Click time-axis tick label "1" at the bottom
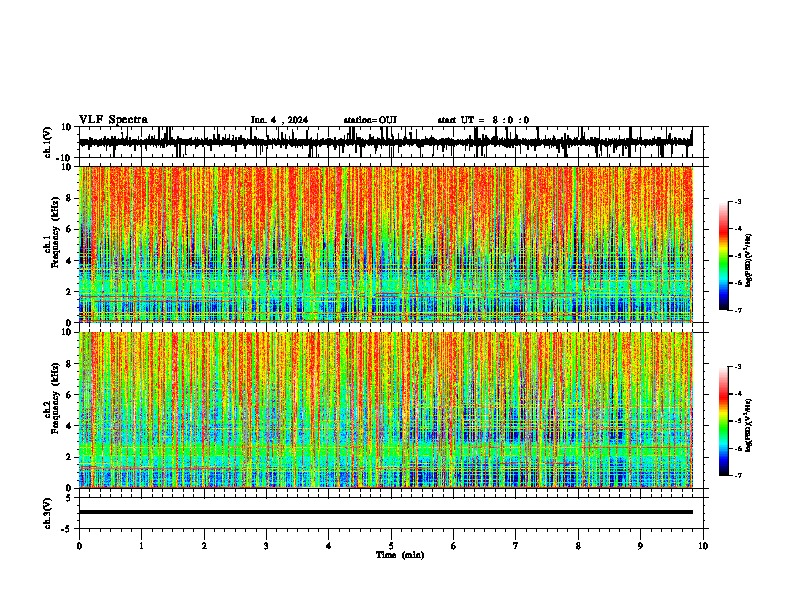This screenshot has width=792, height=612. 141,546
